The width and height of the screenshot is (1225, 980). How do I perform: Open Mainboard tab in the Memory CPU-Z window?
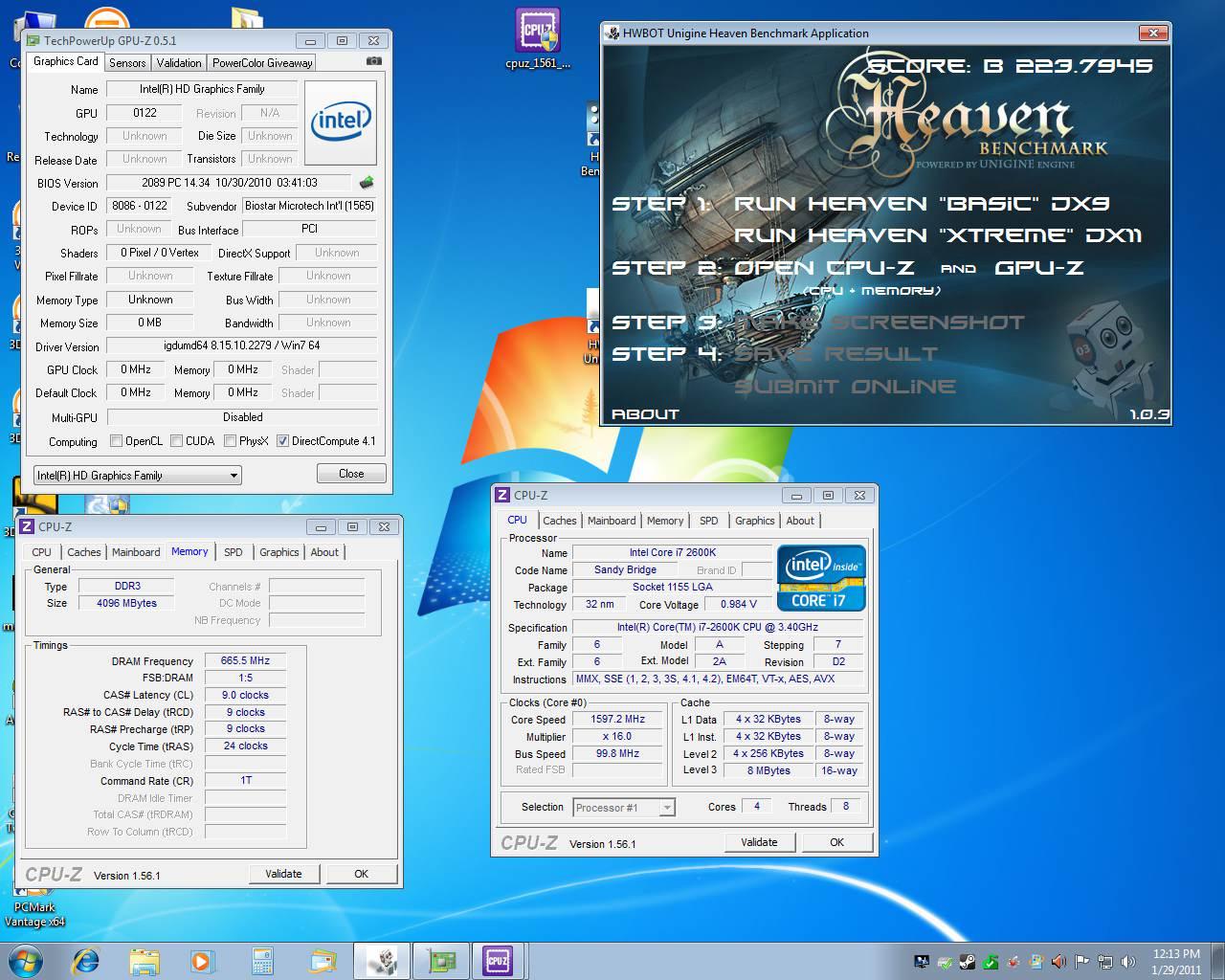[136, 552]
